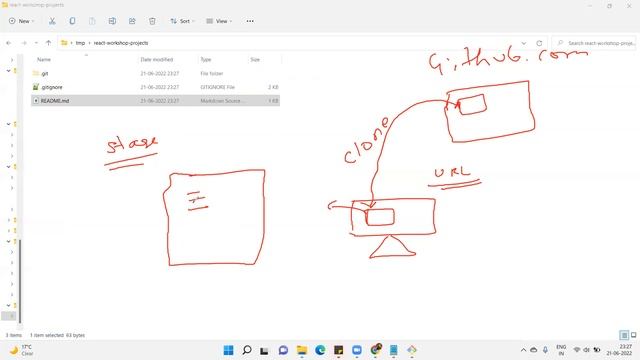This screenshot has width=640, height=360.
Task: Click the Rename icon in the toolbar
Action: point(112,21)
